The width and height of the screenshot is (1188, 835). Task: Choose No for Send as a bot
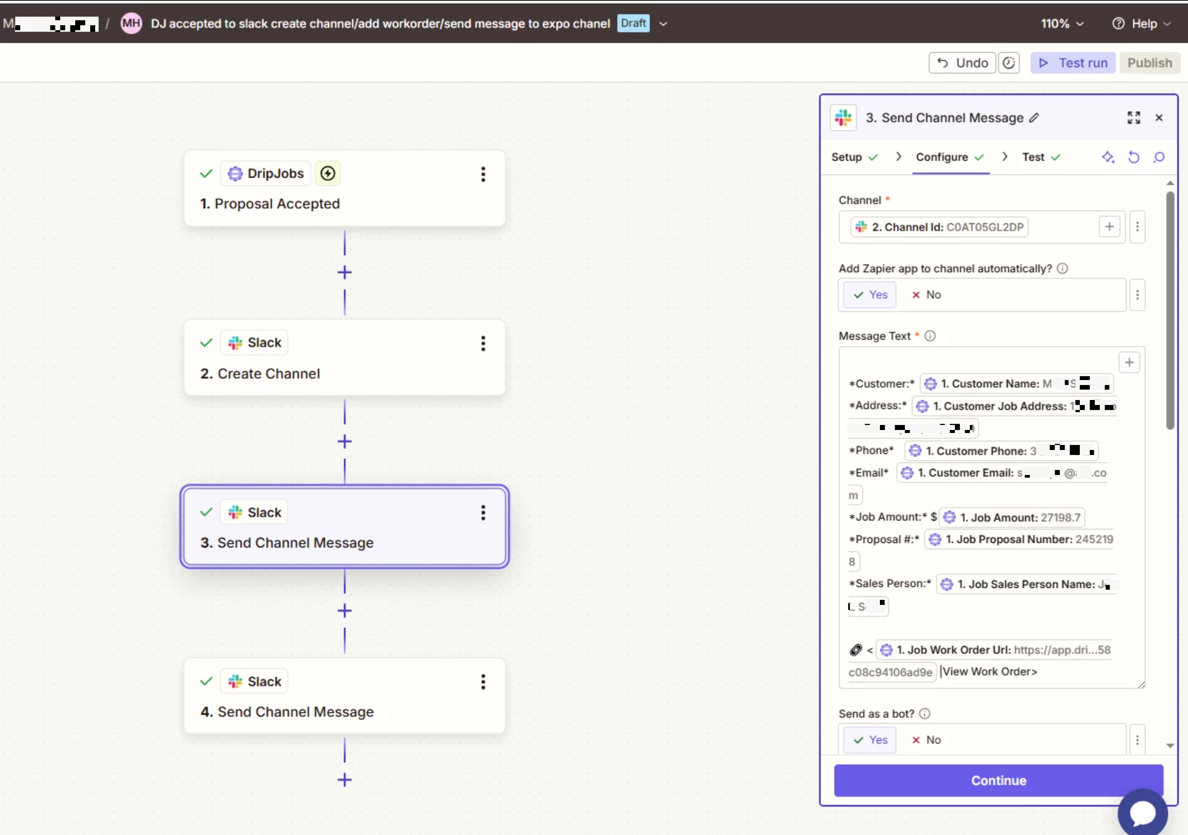click(x=926, y=740)
